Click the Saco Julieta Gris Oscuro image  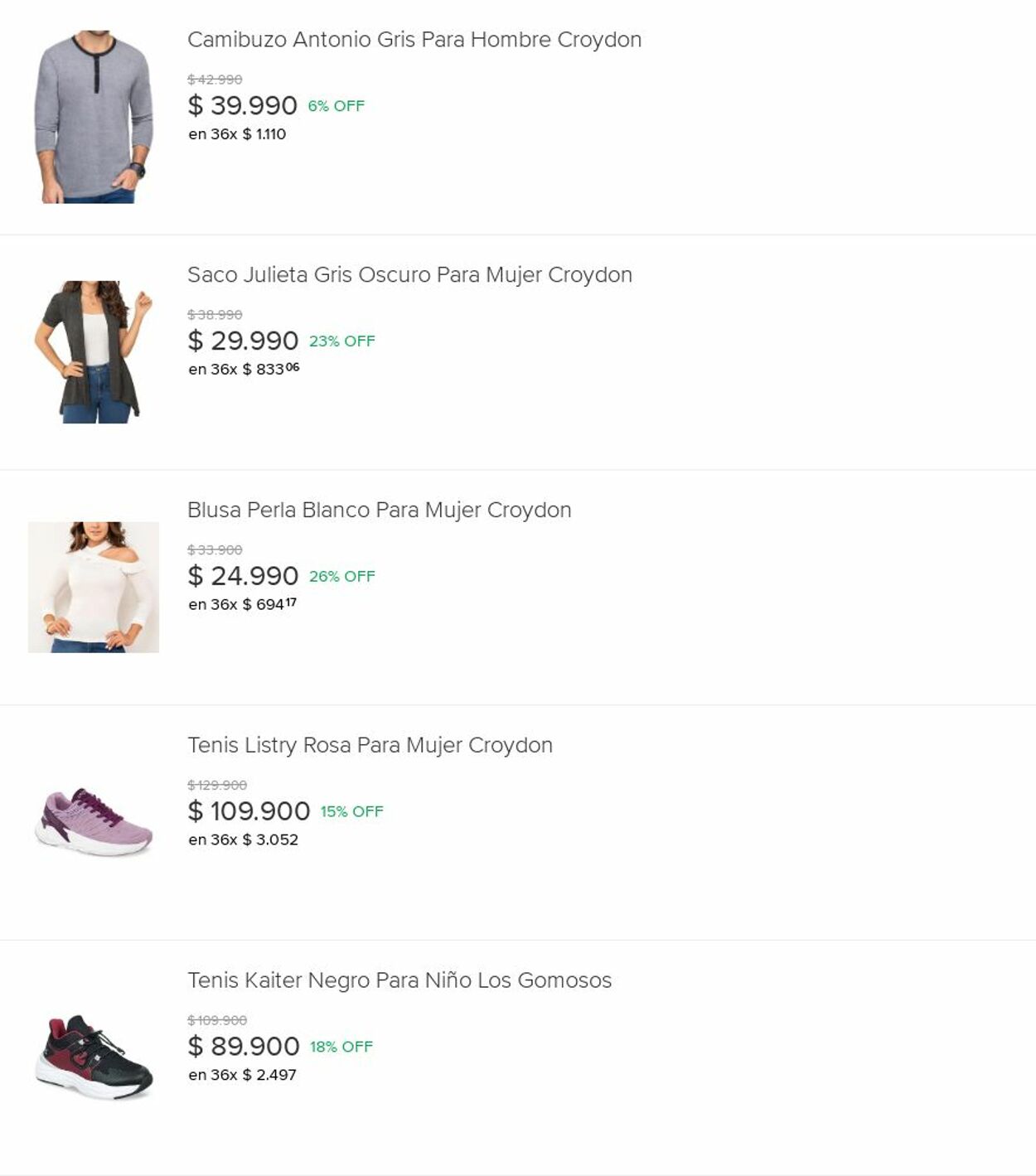pyautogui.click(x=94, y=352)
